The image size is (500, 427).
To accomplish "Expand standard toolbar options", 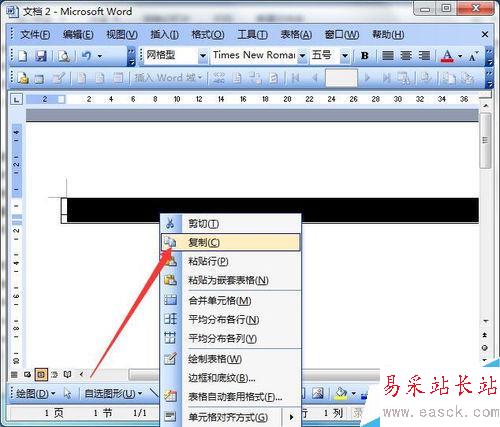I will (x=132, y=57).
